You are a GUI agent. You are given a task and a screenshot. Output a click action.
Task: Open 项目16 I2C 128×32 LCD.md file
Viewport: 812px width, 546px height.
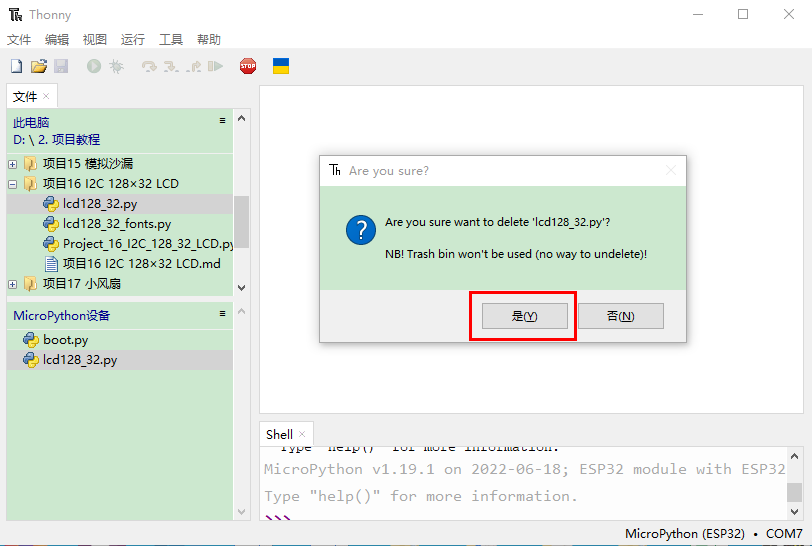tap(141, 264)
